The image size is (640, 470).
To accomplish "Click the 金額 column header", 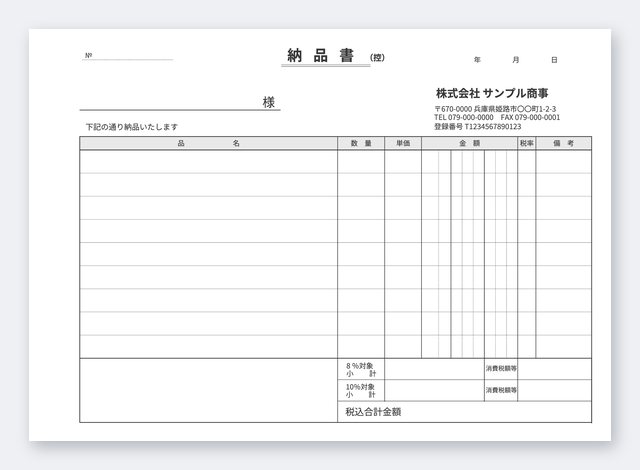I will pos(469,143).
